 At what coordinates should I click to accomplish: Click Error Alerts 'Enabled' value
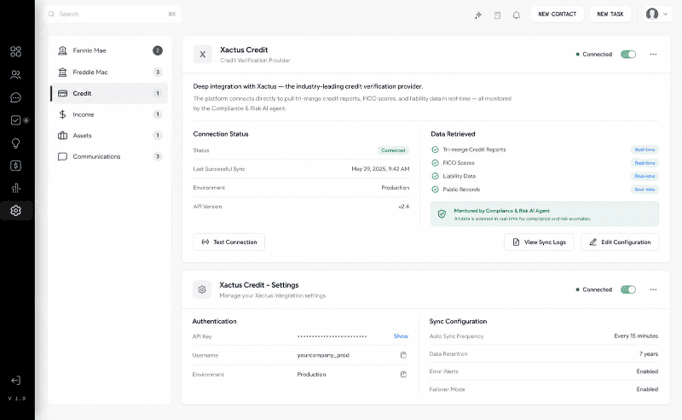(647, 372)
